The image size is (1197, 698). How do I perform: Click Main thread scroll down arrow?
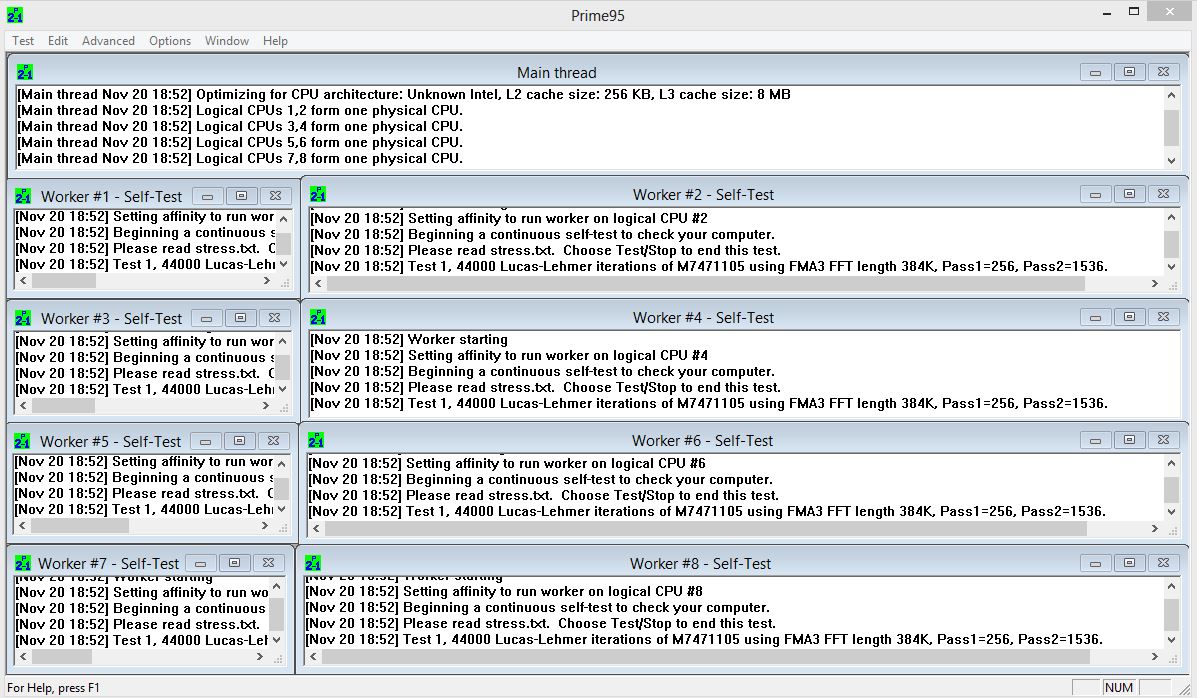tap(1171, 160)
